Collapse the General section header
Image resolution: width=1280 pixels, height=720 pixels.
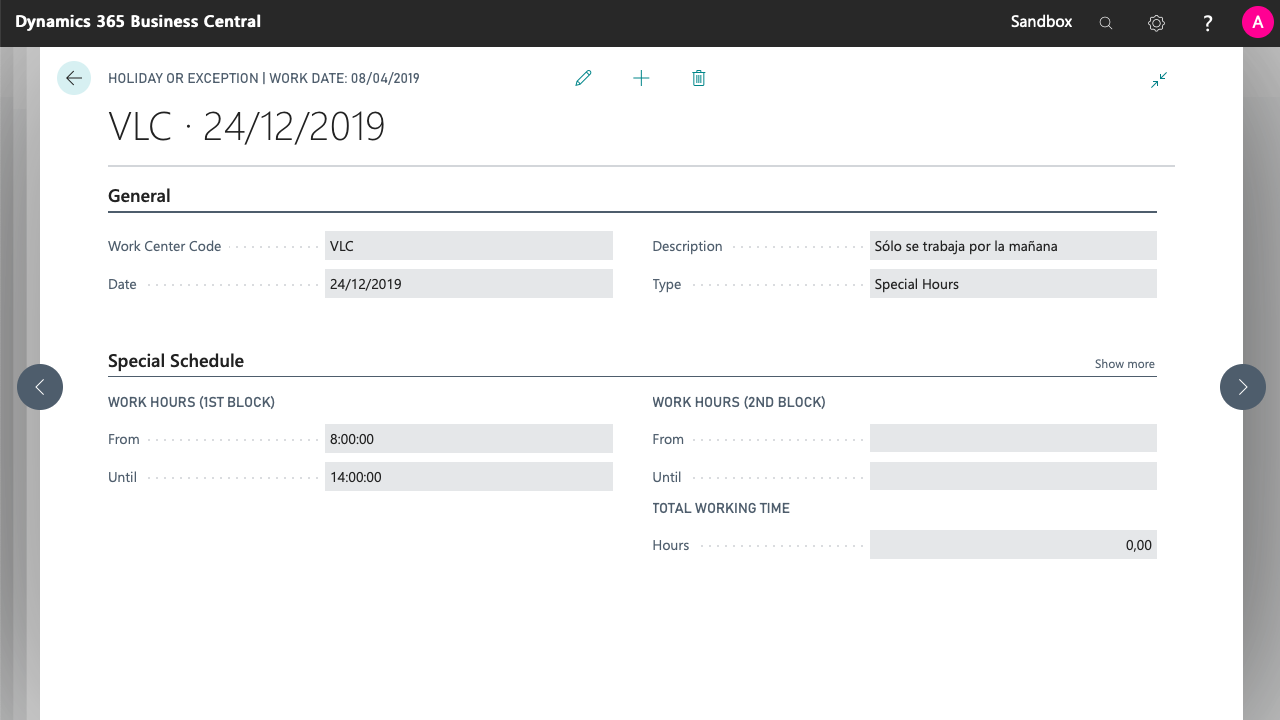pos(139,196)
